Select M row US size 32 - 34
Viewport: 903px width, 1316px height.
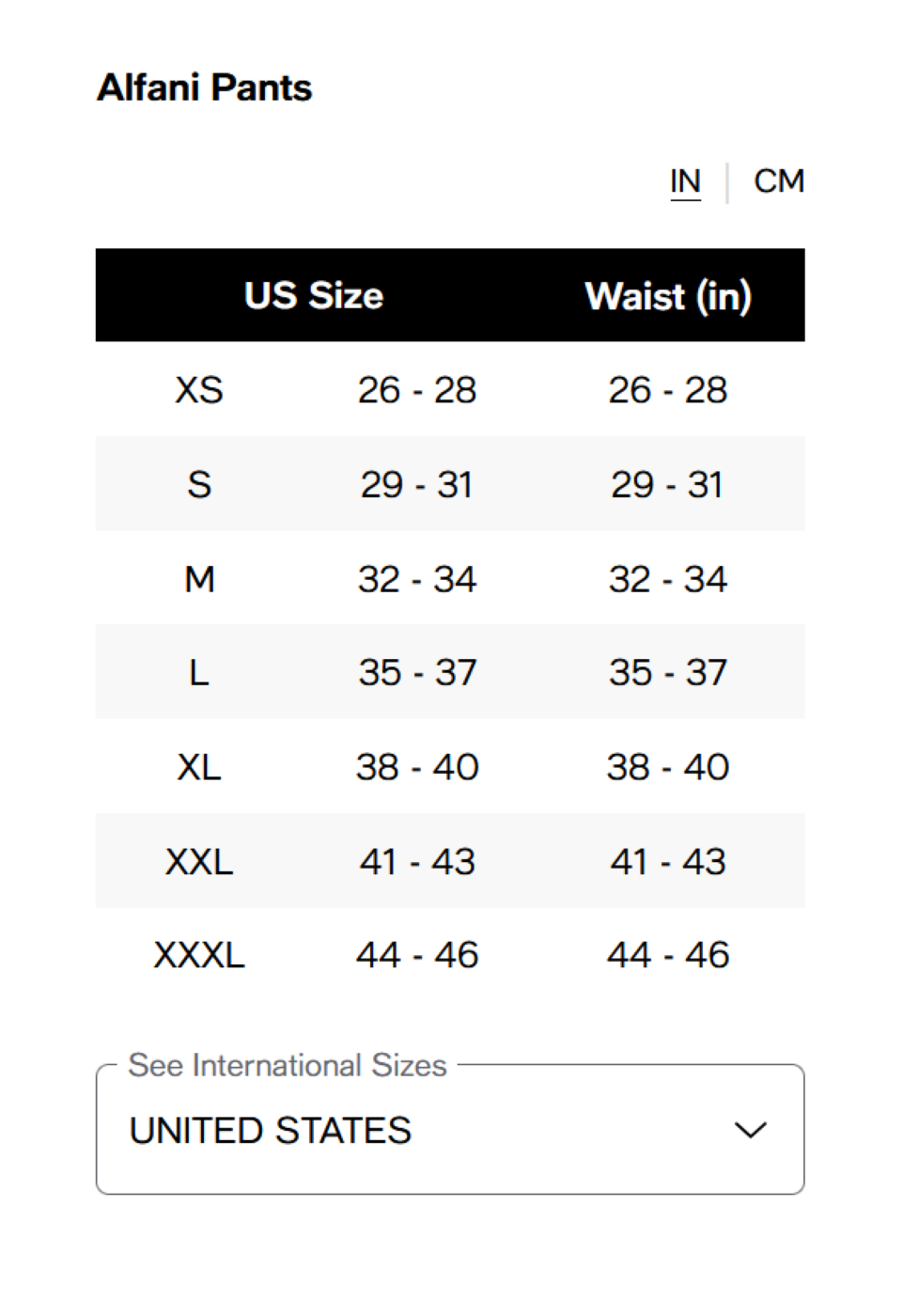point(417,579)
